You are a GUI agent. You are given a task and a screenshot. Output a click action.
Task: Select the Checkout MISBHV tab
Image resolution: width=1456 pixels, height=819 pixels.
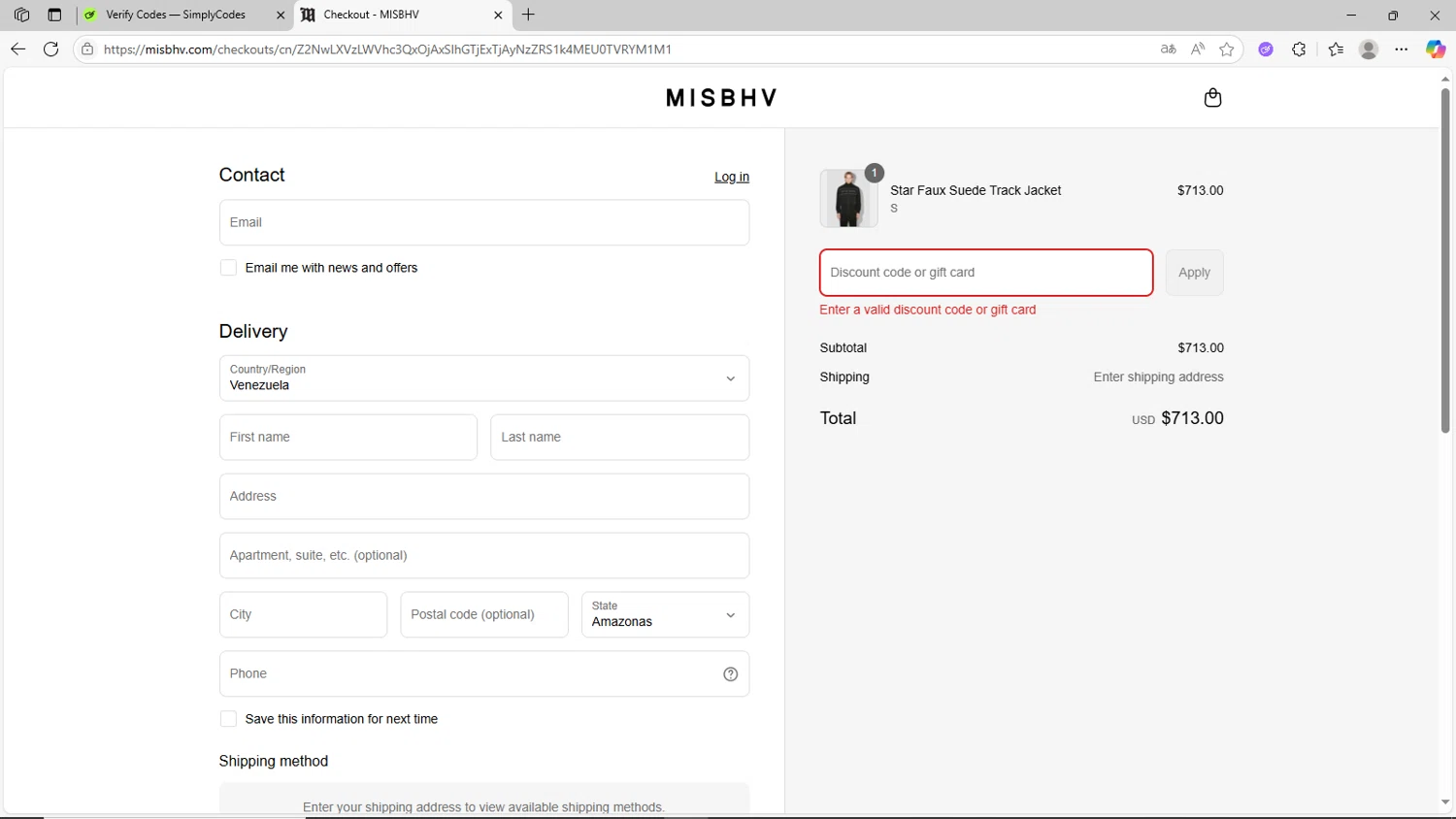402,15
